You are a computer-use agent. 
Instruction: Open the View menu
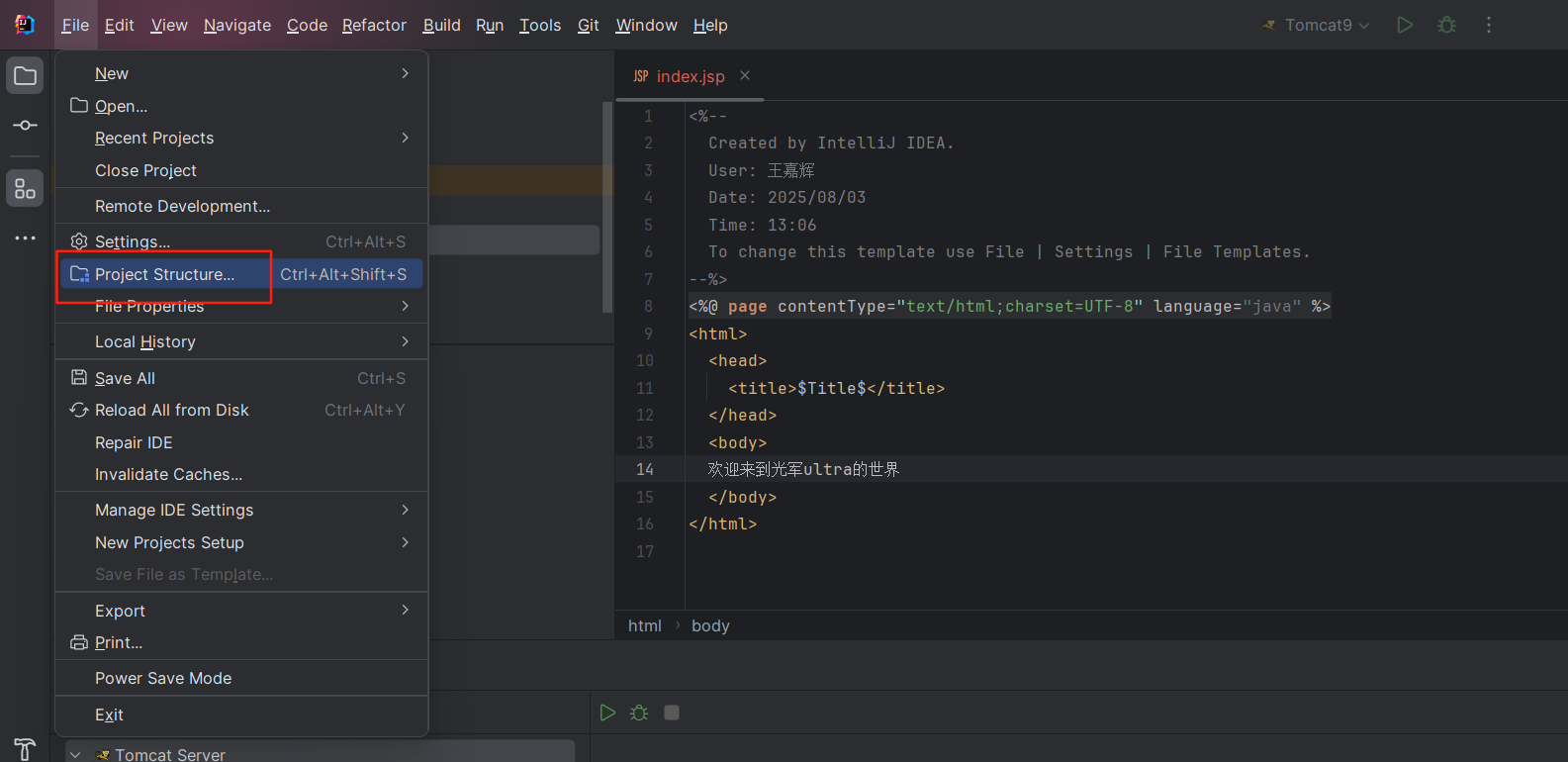click(x=169, y=25)
